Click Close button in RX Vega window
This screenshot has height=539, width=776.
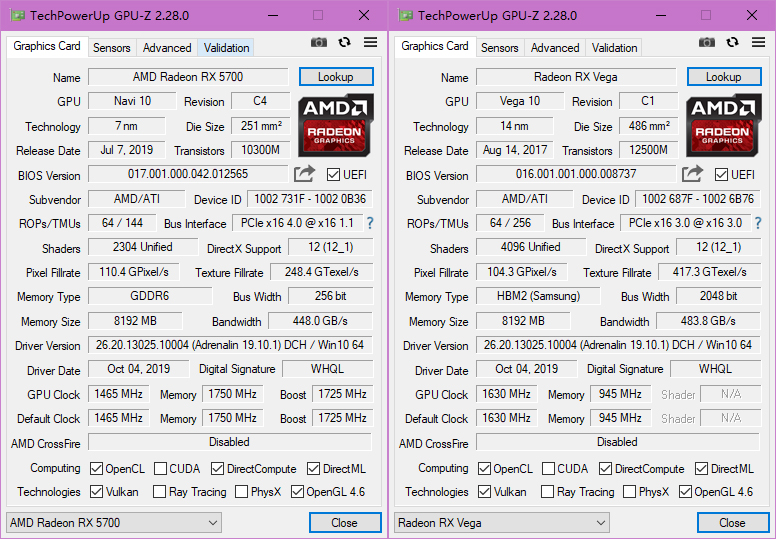click(x=733, y=523)
